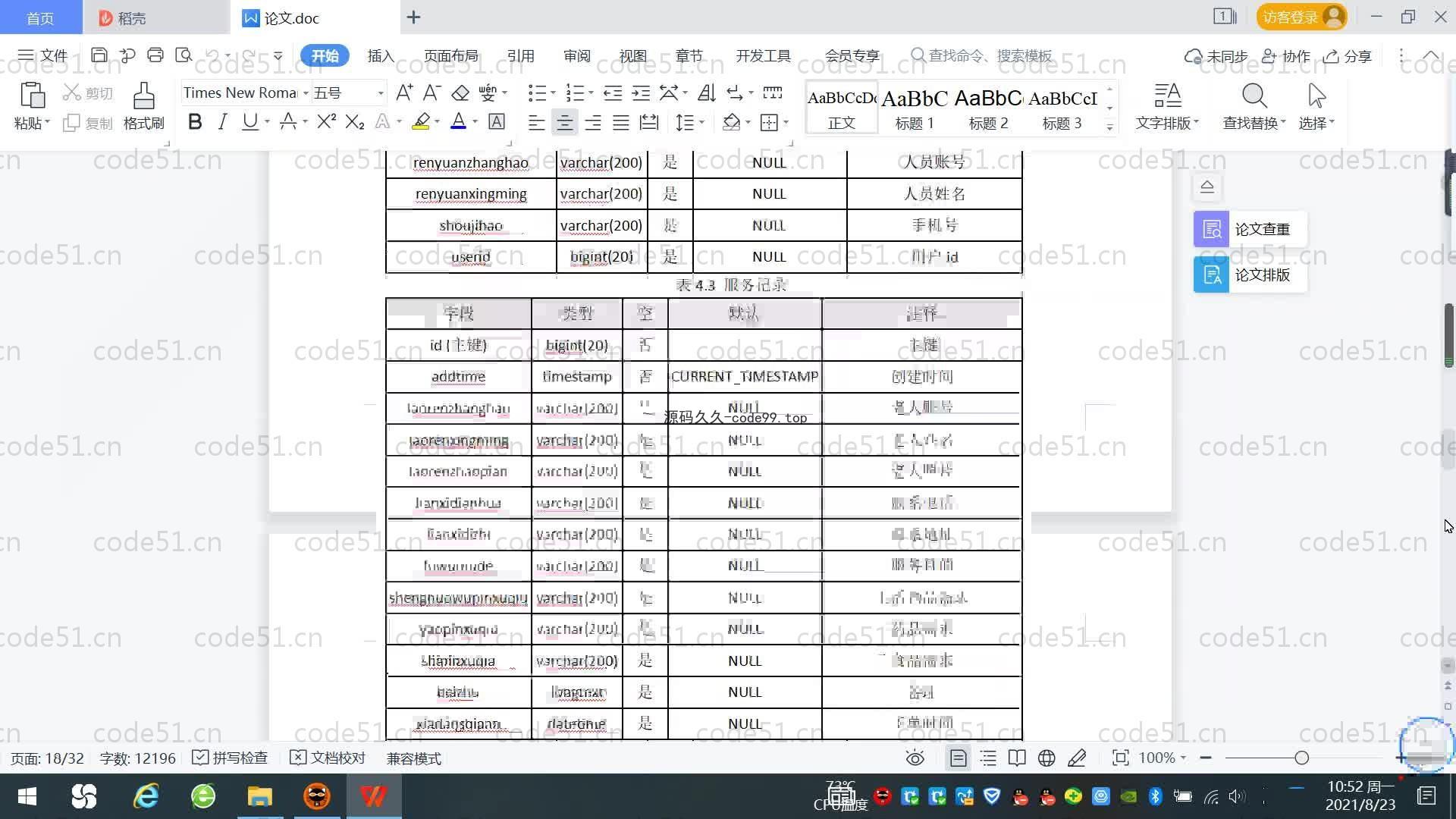Expand the styles gallery

pyautogui.click(x=1109, y=127)
